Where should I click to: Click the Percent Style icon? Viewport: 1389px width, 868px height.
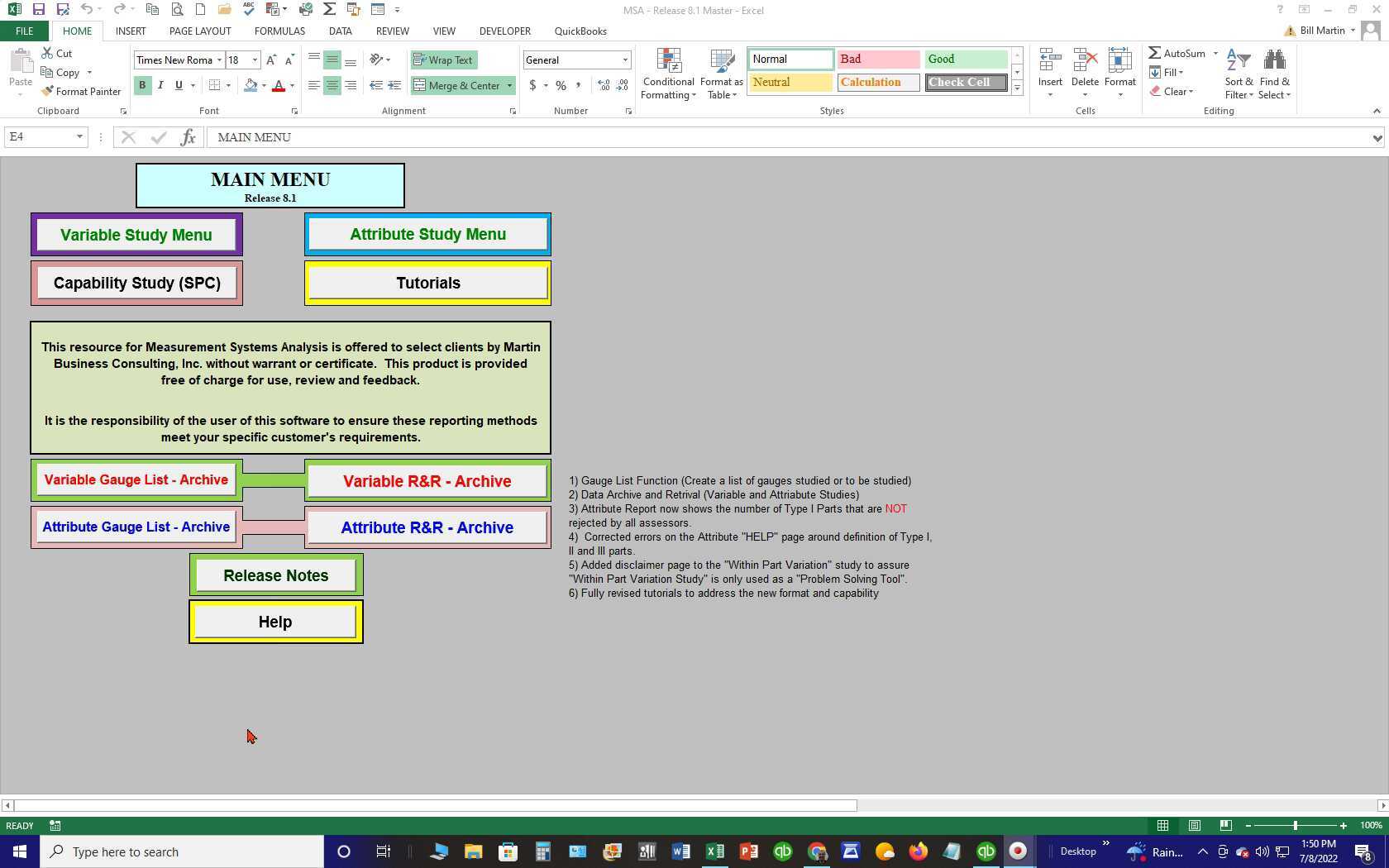tap(561, 85)
